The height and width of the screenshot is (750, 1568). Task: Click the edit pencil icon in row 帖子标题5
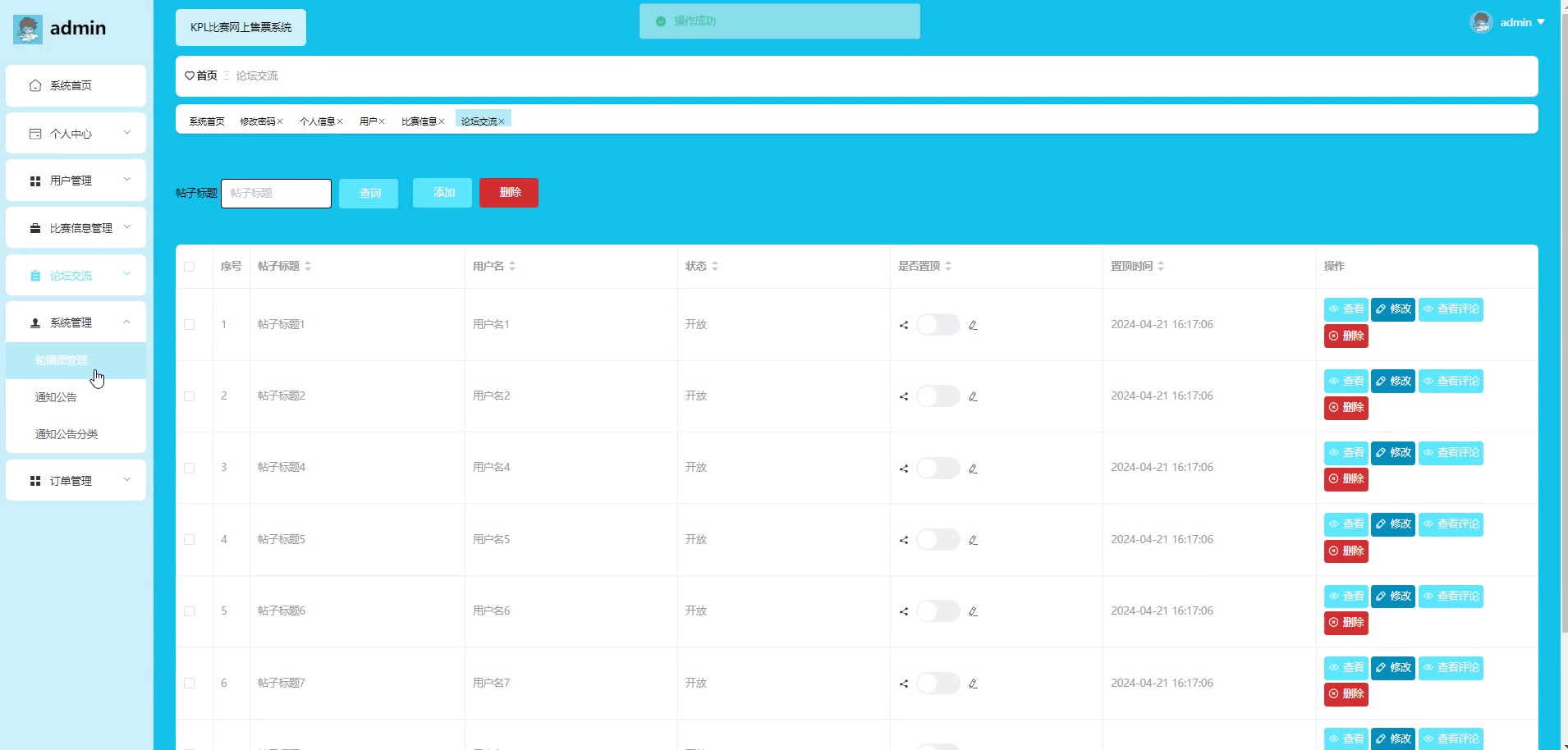(x=973, y=540)
